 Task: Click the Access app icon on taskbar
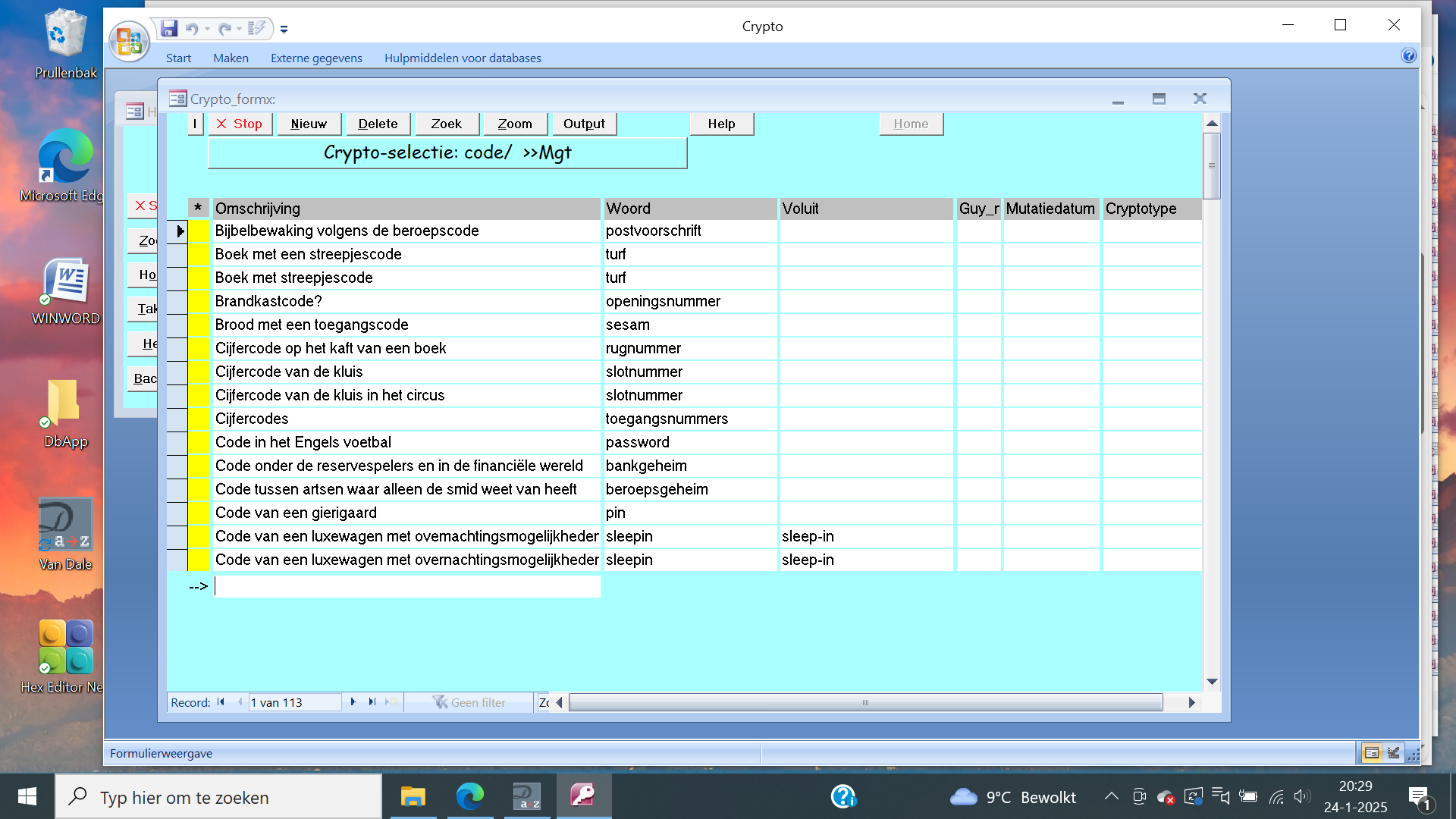(583, 796)
